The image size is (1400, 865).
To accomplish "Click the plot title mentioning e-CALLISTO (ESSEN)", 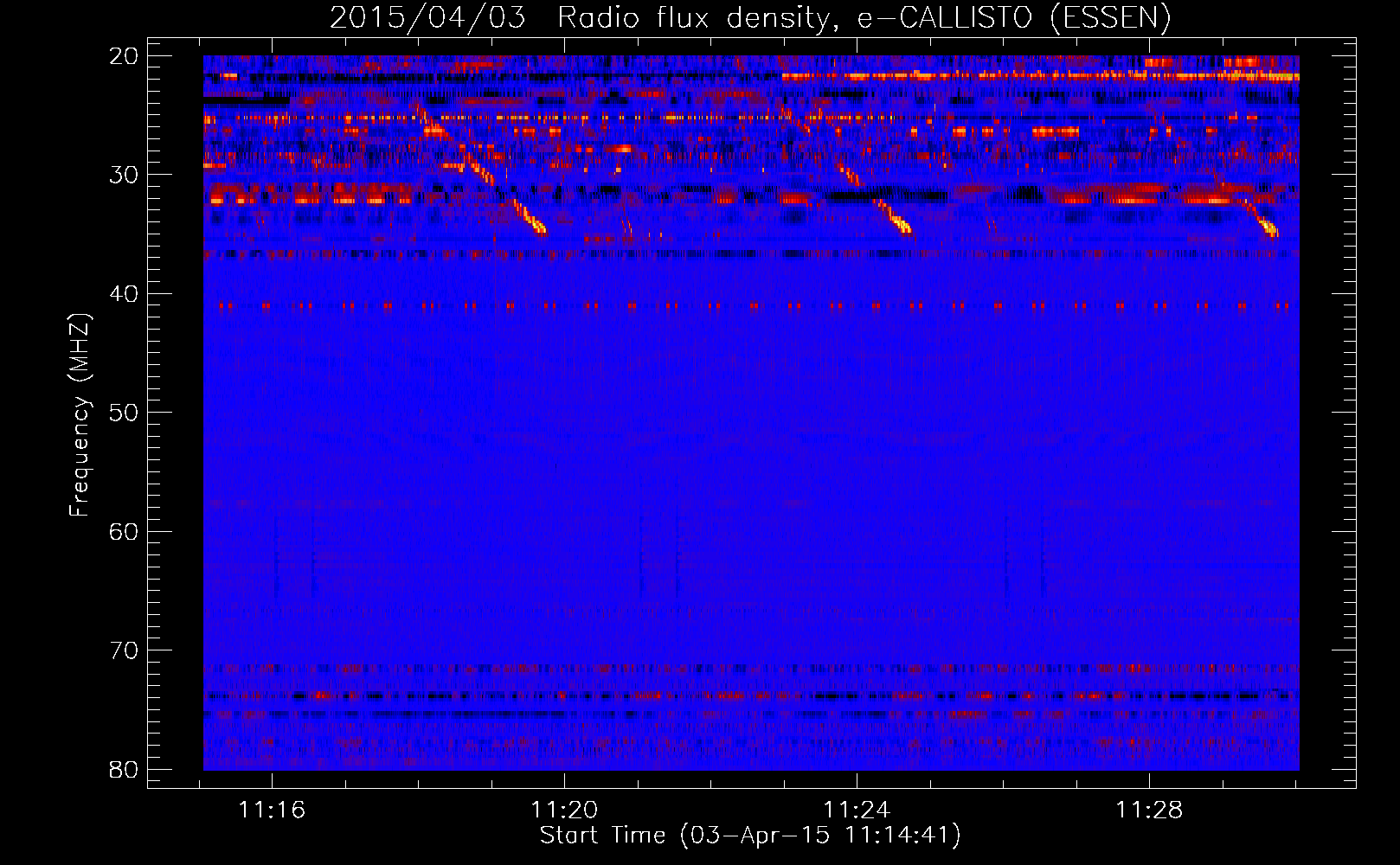I will tap(750, 17).
